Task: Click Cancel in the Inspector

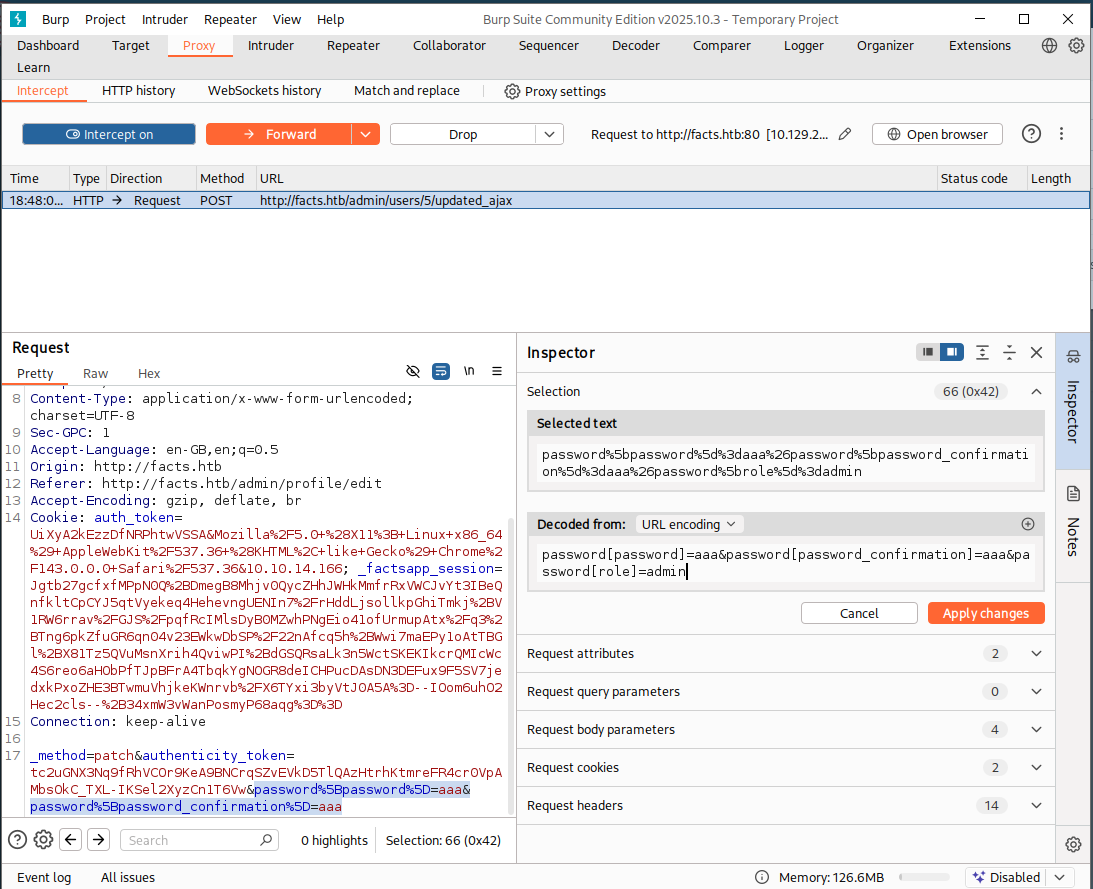Action: pos(859,614)
